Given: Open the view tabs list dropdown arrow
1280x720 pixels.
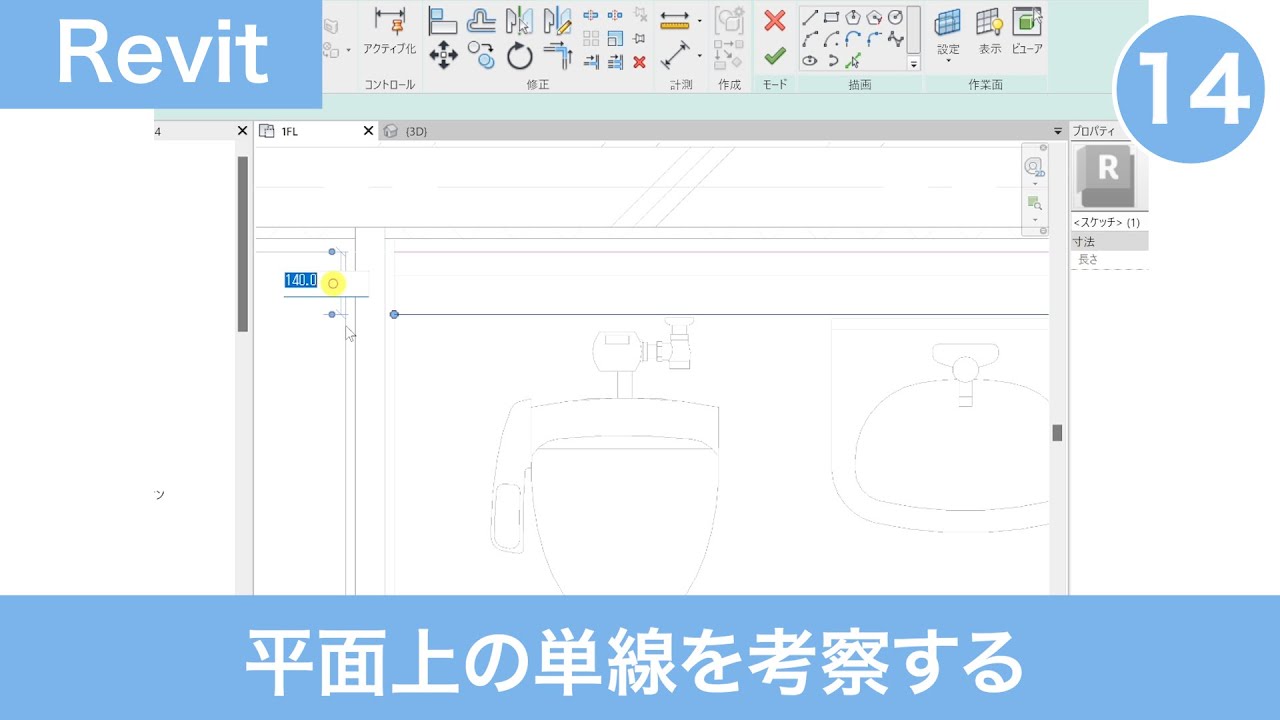Looking at the screenshot, I should (x=1058, y=131).
